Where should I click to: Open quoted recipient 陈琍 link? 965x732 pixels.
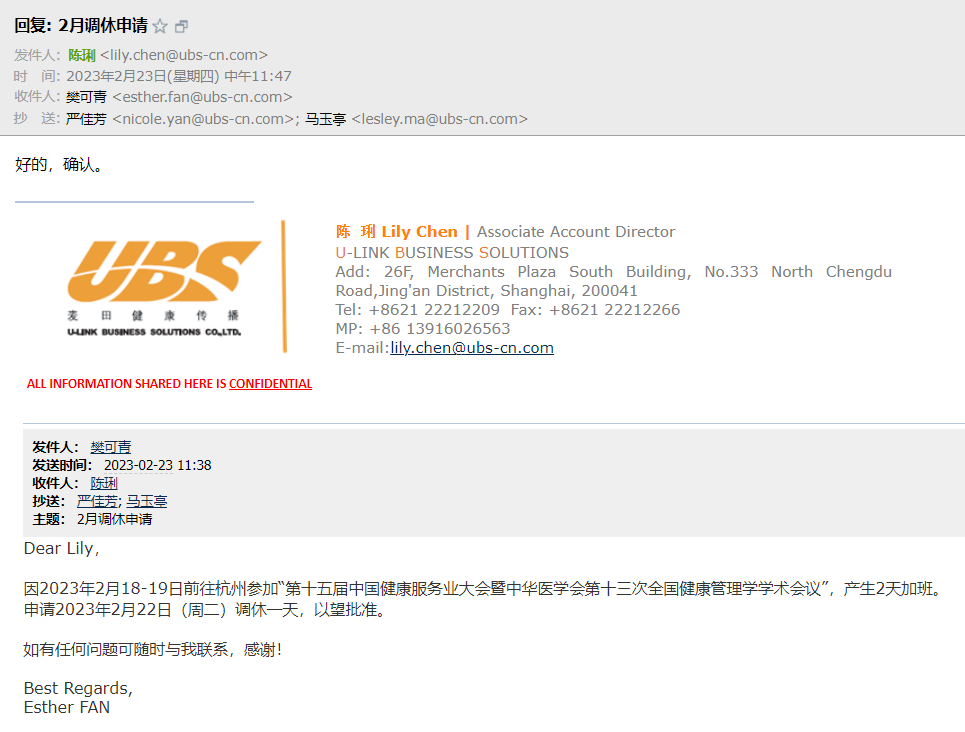(x=104, y=483)
